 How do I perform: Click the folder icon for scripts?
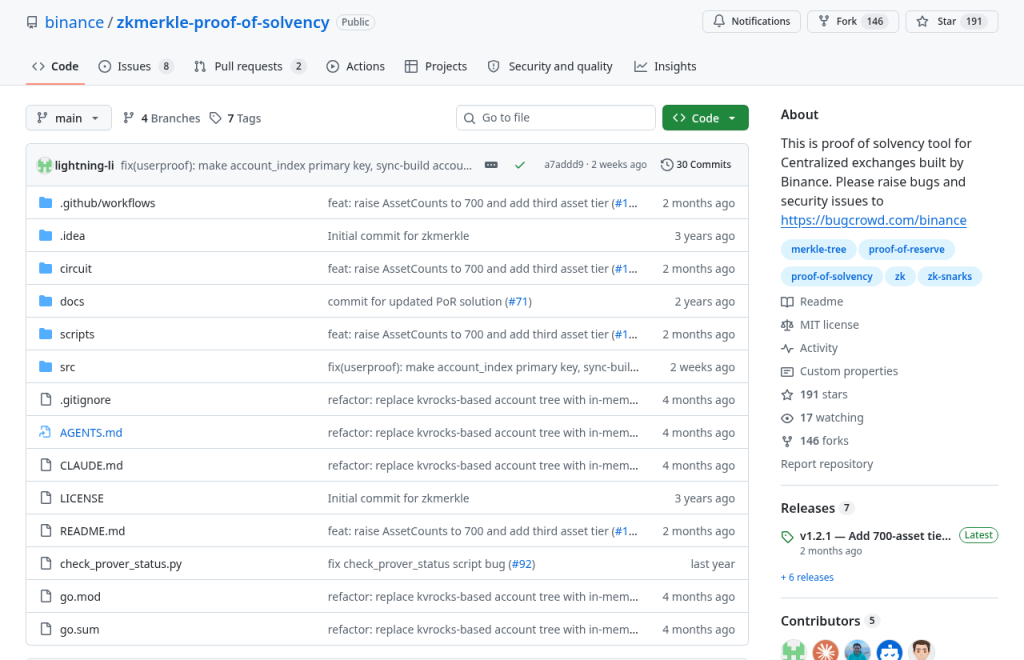click(x=45, y=334)
